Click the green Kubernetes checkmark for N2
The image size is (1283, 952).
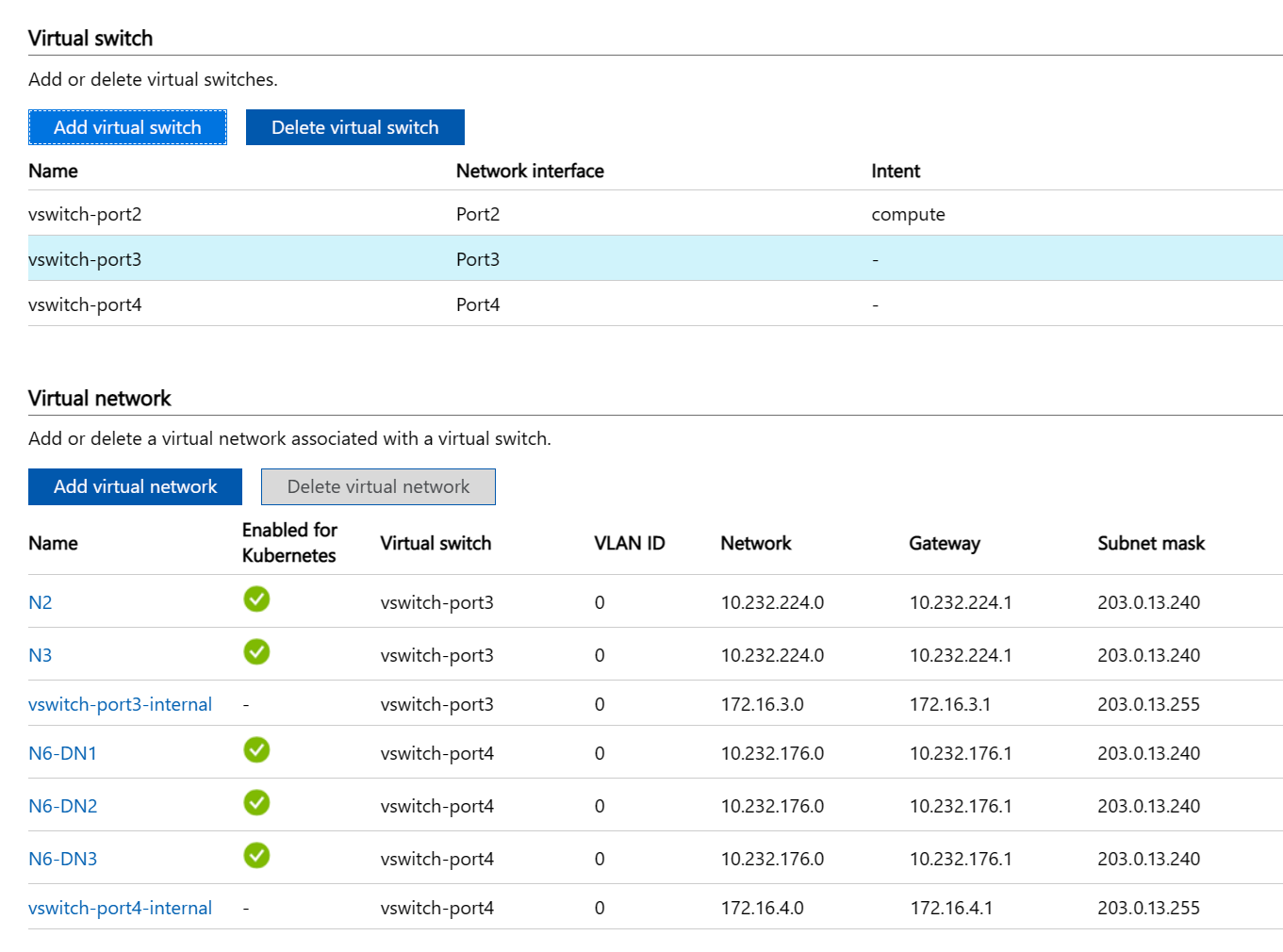pyautogui.click(x=256, y=599)
